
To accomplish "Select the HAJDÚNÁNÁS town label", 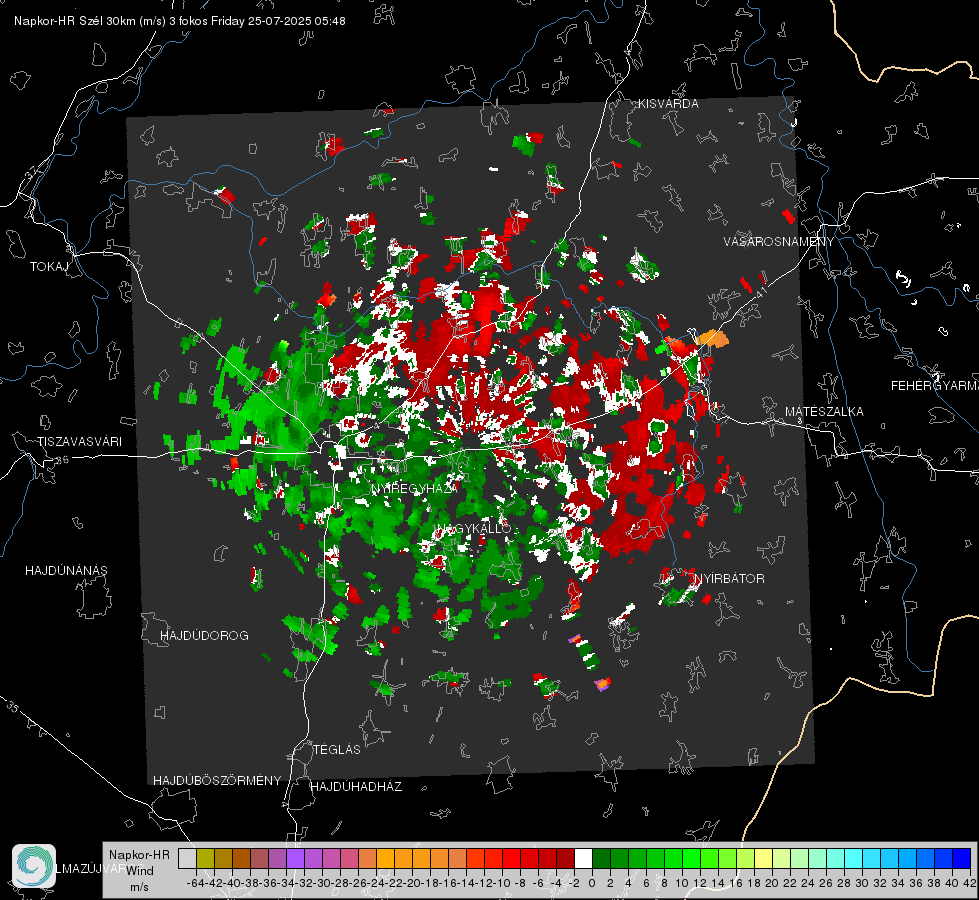I will point(66,571).
